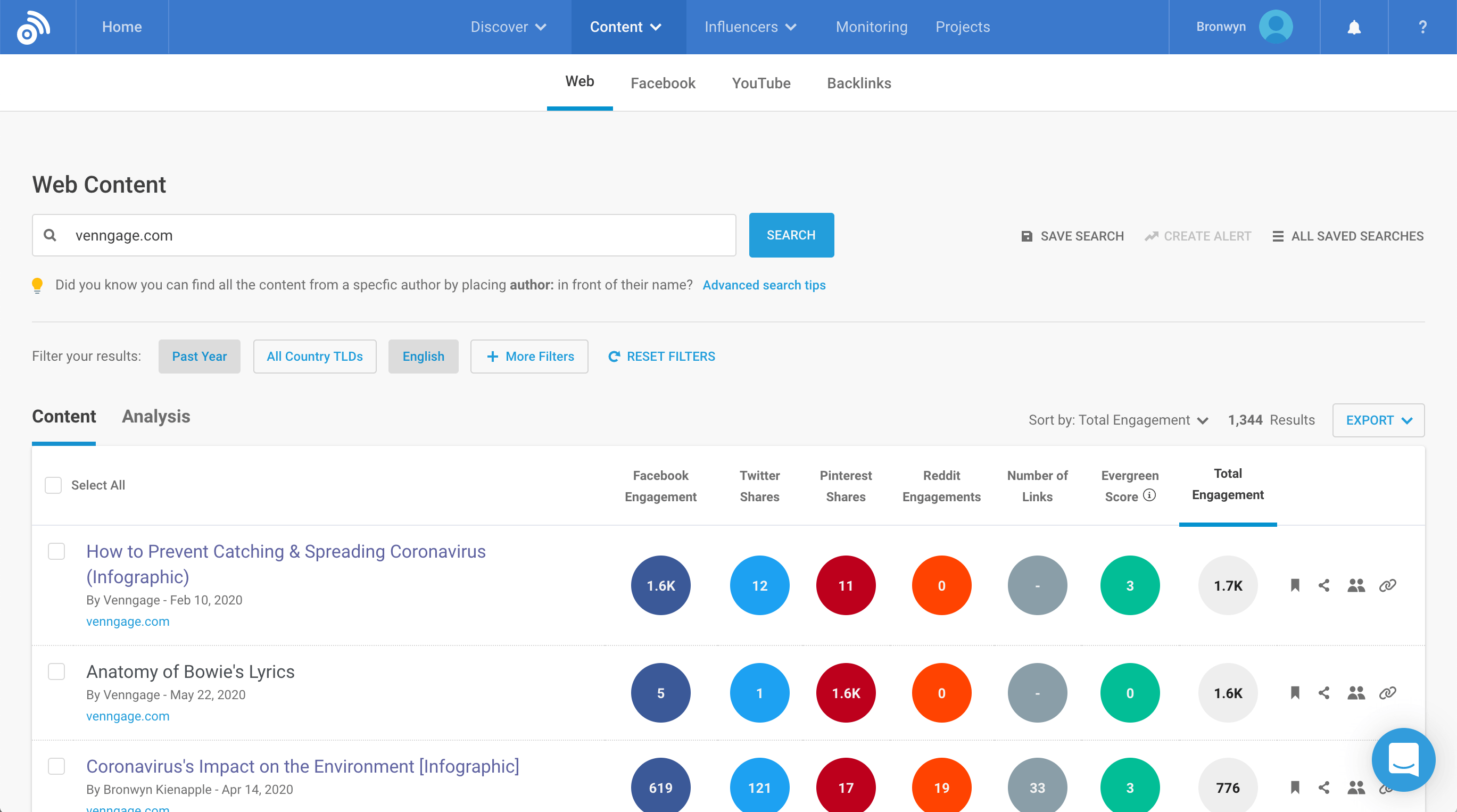This screenshot has width=1457, height=812.
Task: Open Advanced search tips link
Action: [x=764, y=285]
